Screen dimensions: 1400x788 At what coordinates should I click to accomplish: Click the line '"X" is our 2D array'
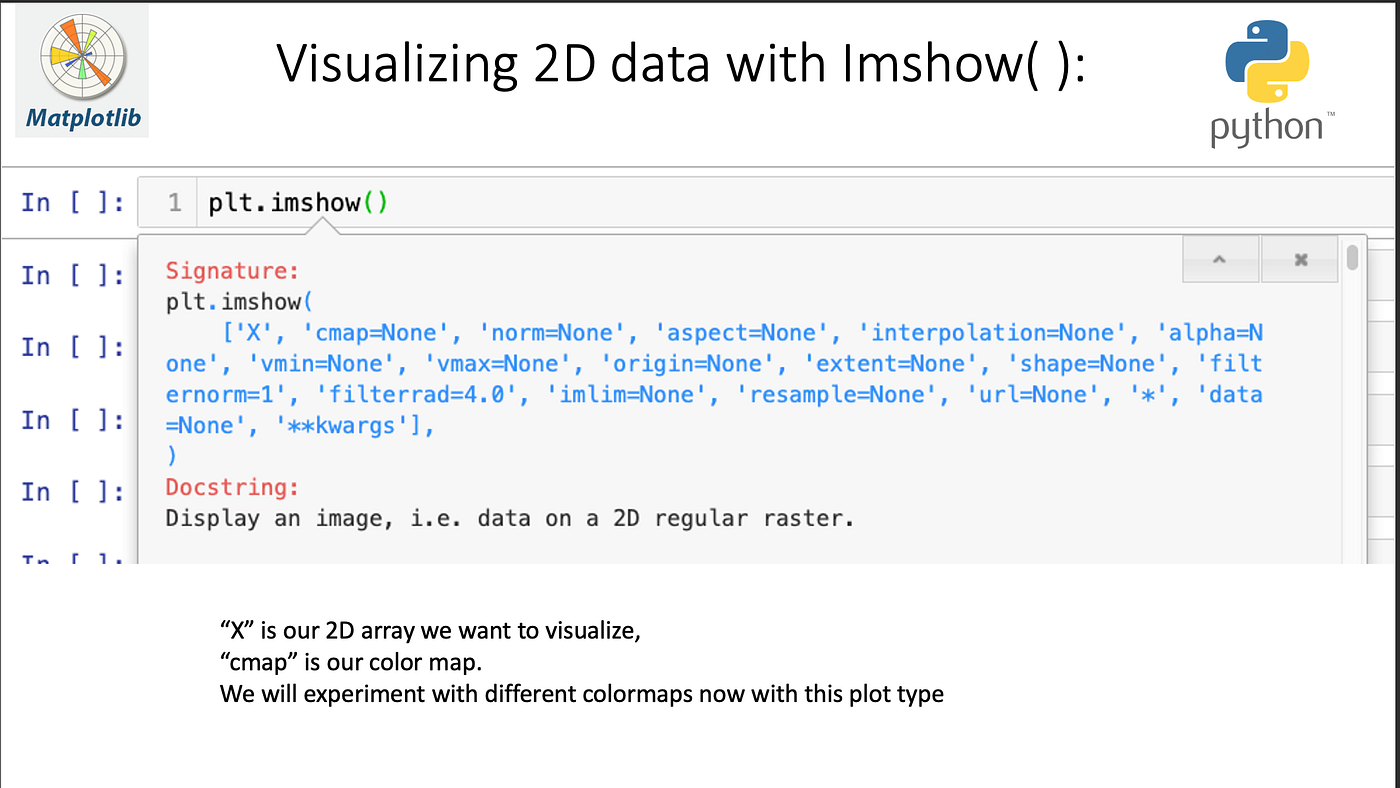pyautogui.click(x=430, y=631)
